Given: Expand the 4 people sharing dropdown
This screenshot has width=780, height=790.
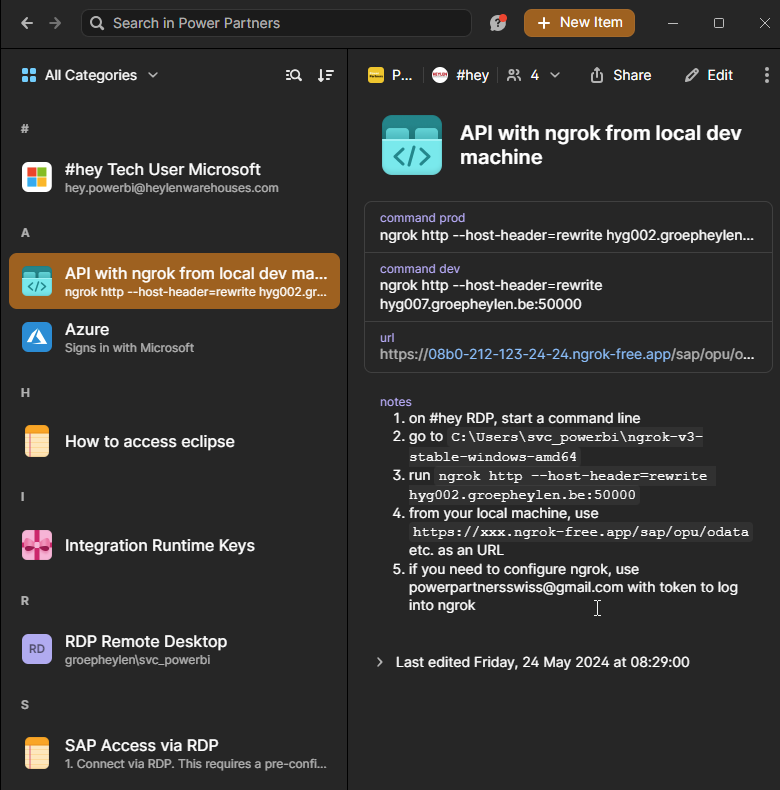Looking at the screenshot, I should click(x=534, y=75).
